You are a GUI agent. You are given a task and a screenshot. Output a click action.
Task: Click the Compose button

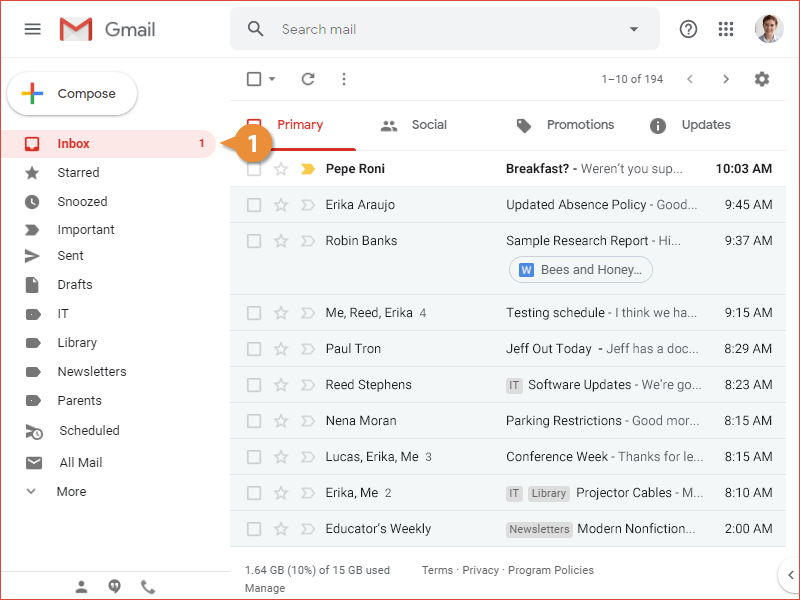pos(72,94)
